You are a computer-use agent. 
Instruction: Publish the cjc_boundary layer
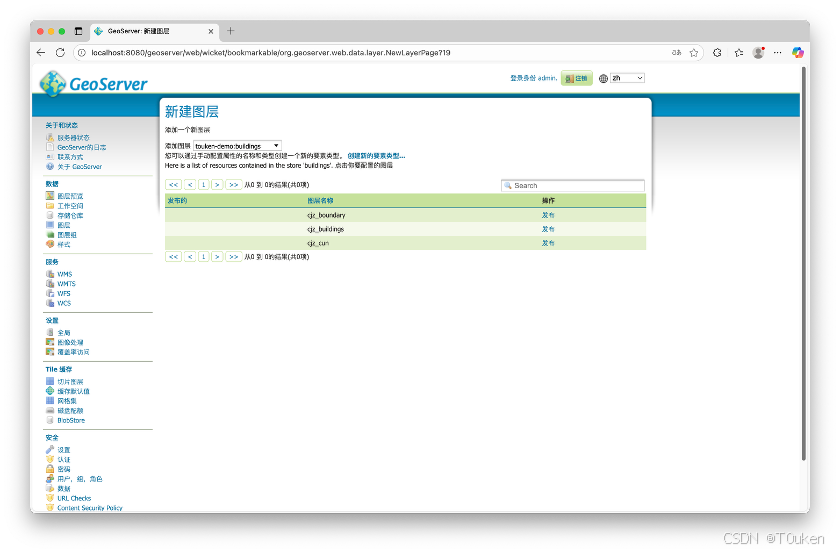coord(548,215)
